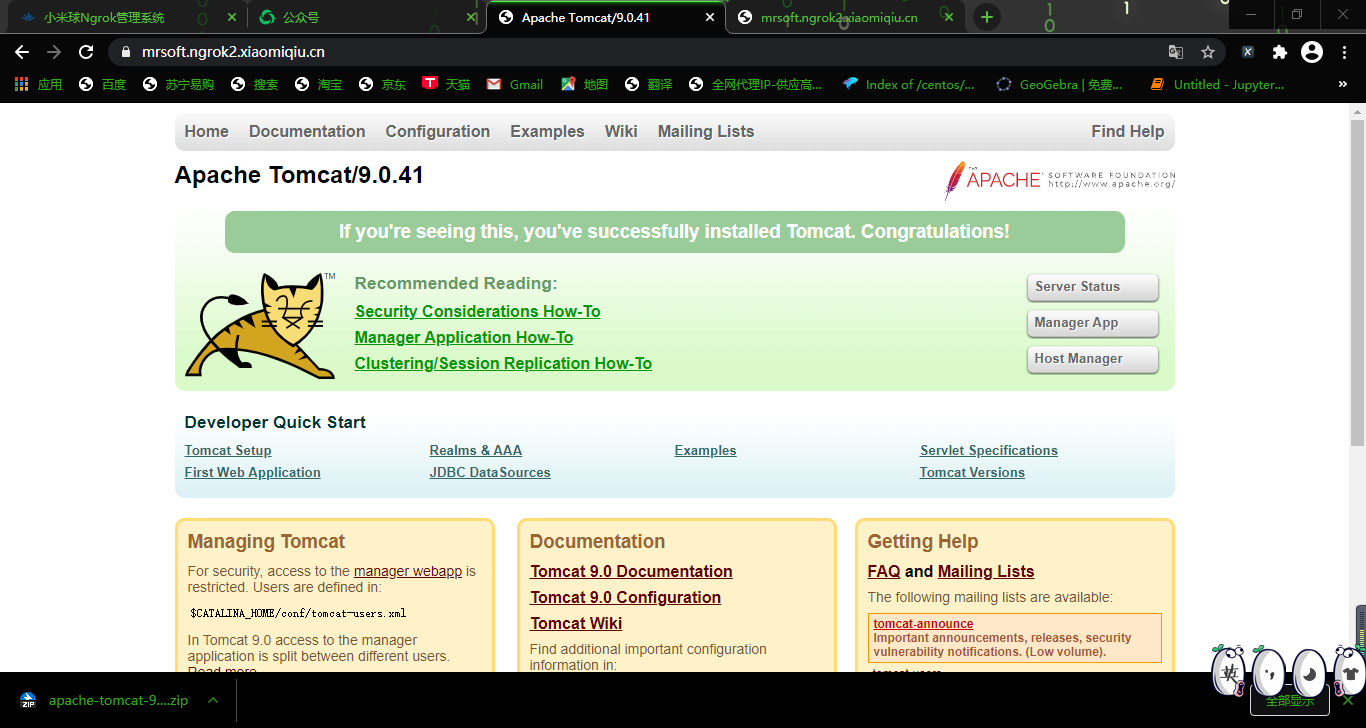
Task: Open the 京东 bookmark
Action: coord(382,85)
